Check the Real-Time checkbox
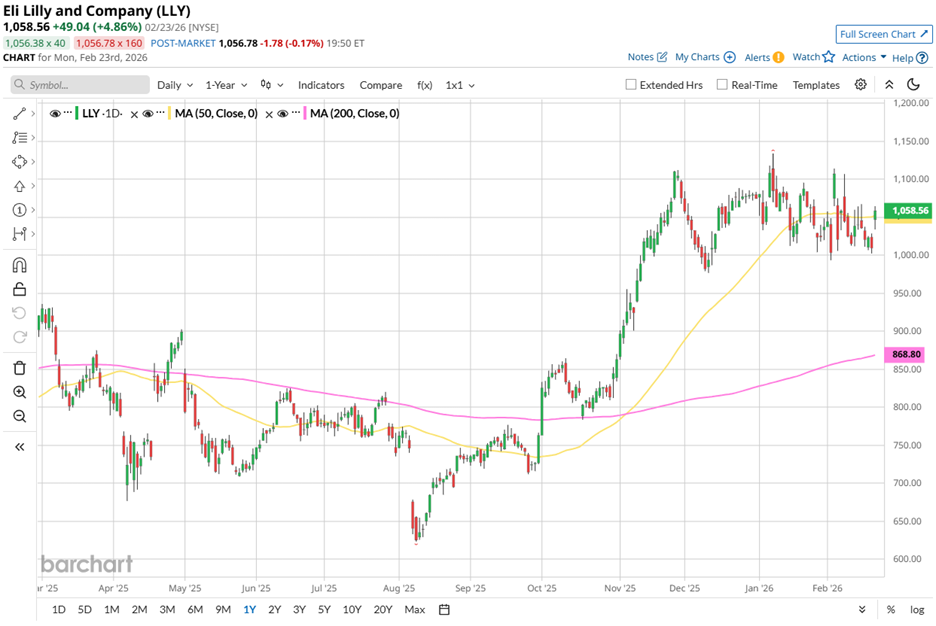This screenshot has width=936, height=626. point(722,85)
